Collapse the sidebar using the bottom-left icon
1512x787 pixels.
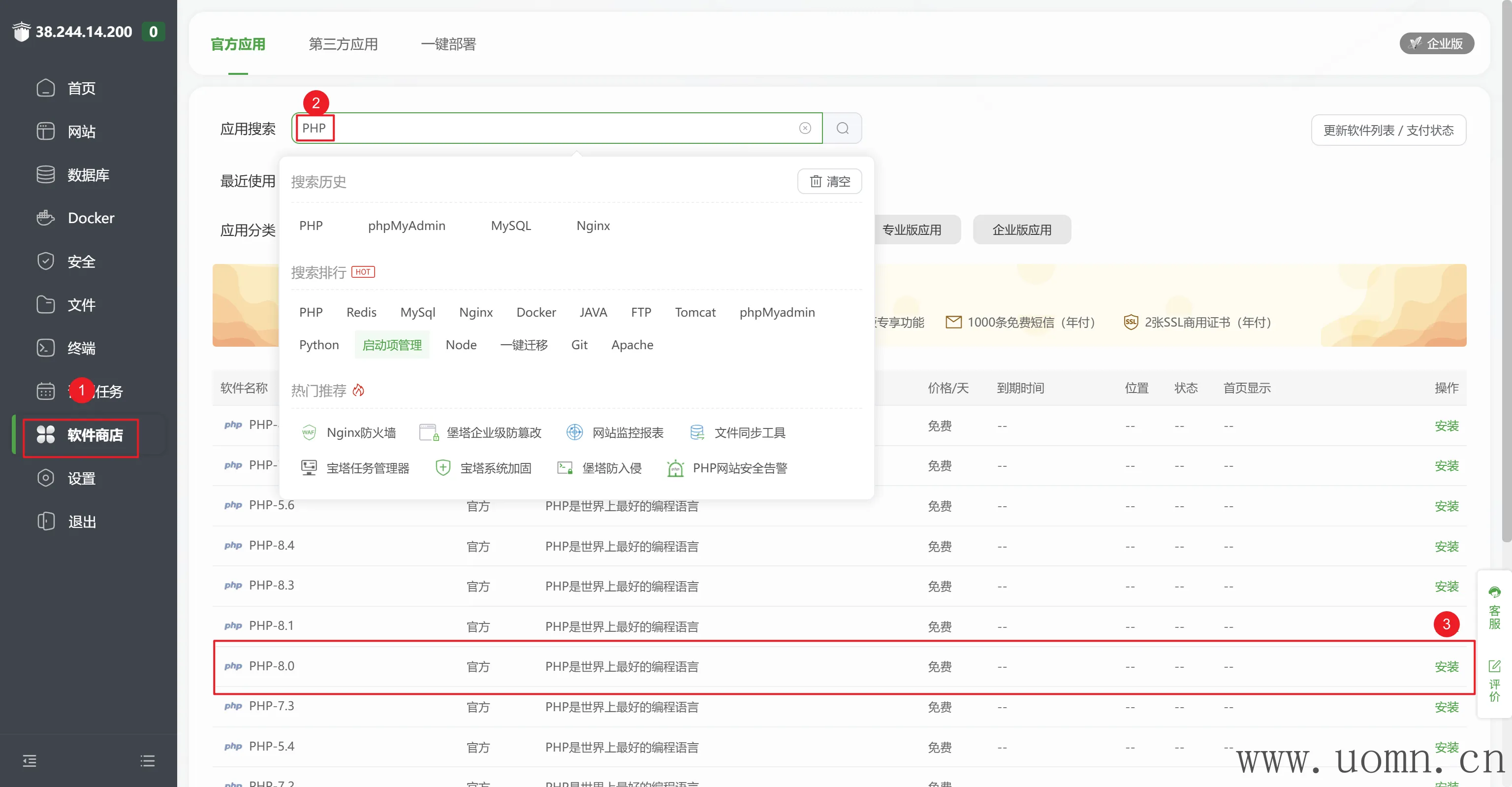30,761
